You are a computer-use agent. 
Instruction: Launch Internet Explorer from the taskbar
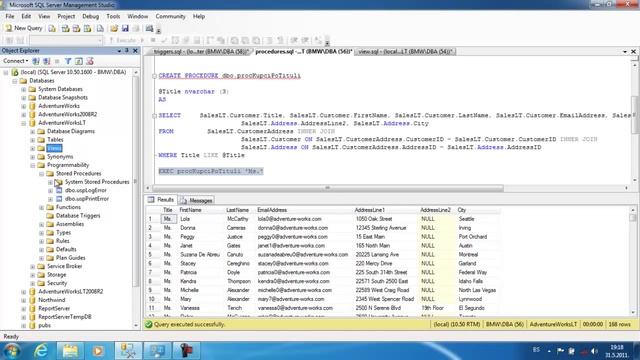(x=41, y=351)
